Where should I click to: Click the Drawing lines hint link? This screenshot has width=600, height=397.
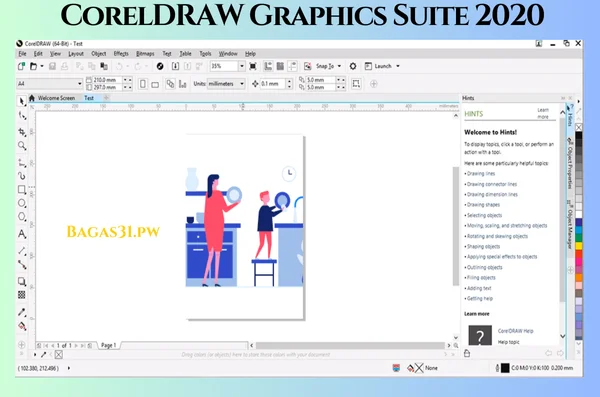point(481,173)
